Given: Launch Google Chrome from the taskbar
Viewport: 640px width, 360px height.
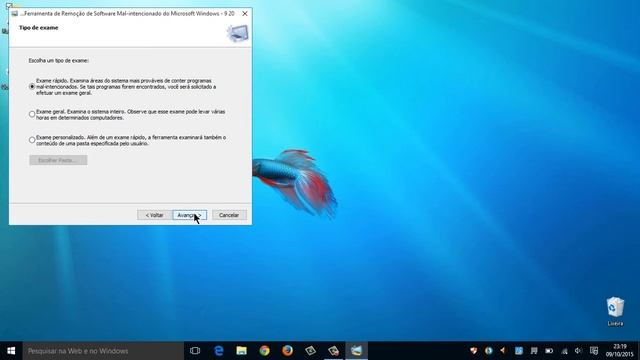Looking at the screenshot, I should (x=264, y=351).
